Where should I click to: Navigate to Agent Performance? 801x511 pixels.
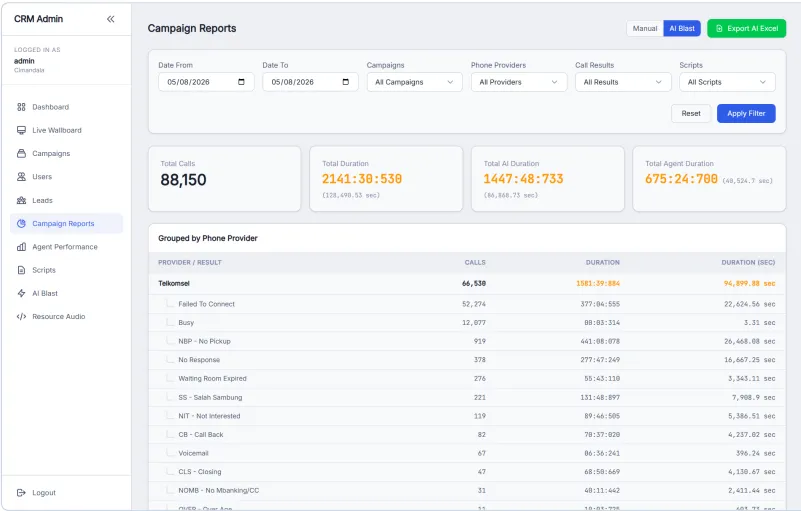point(66,247)
